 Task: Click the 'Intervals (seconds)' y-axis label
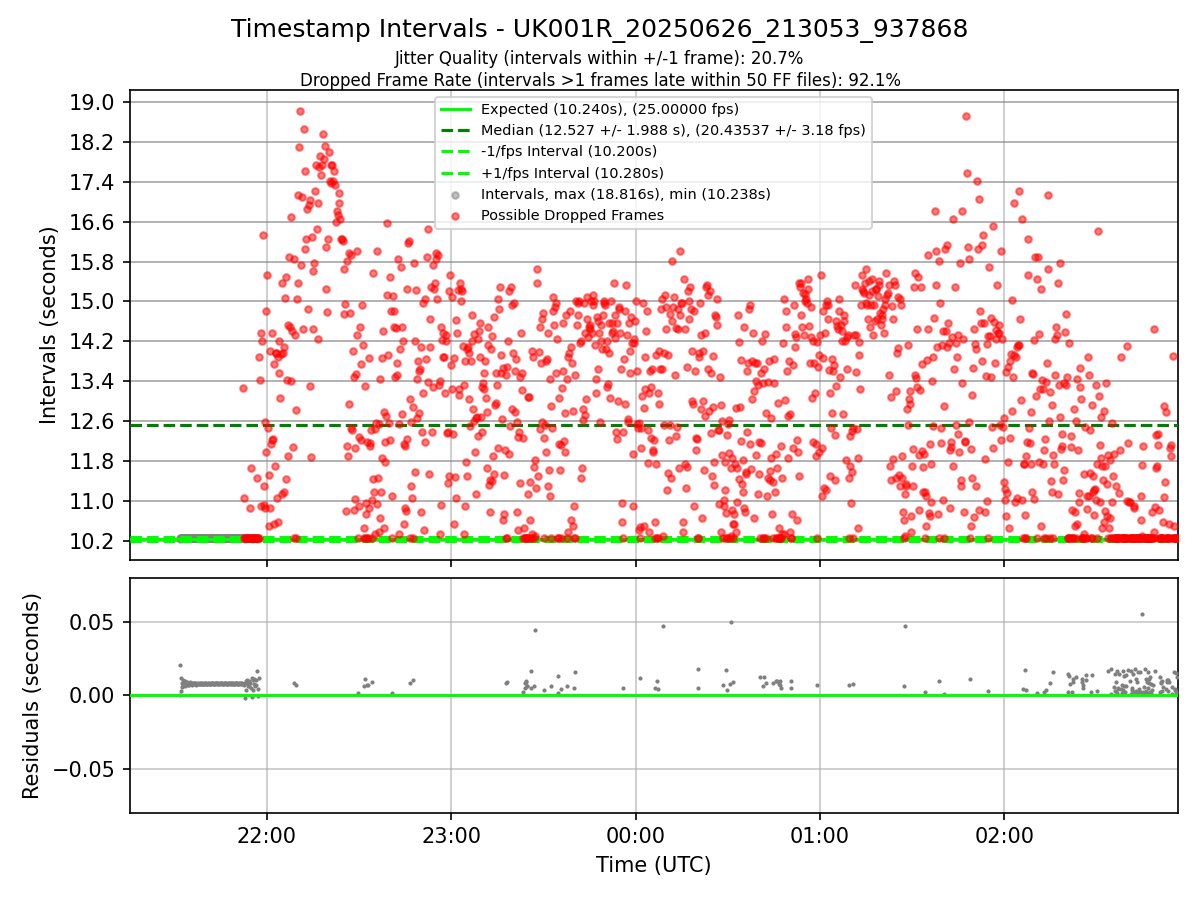click(48, 325)
